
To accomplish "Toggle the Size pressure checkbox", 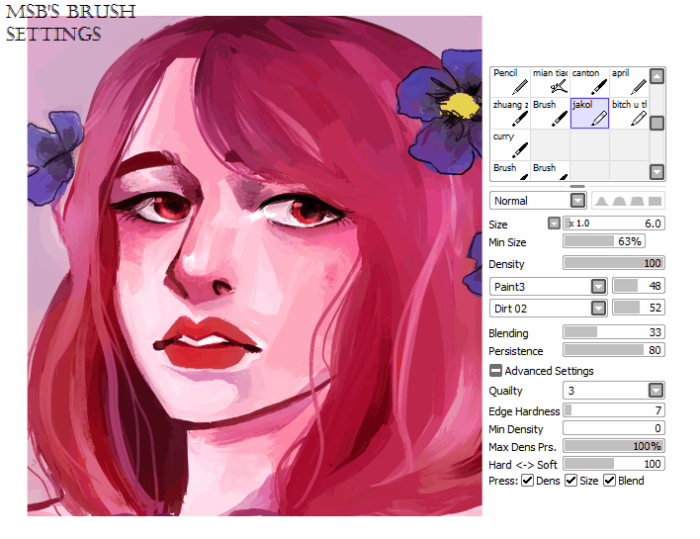I will [x=571, y=481].
